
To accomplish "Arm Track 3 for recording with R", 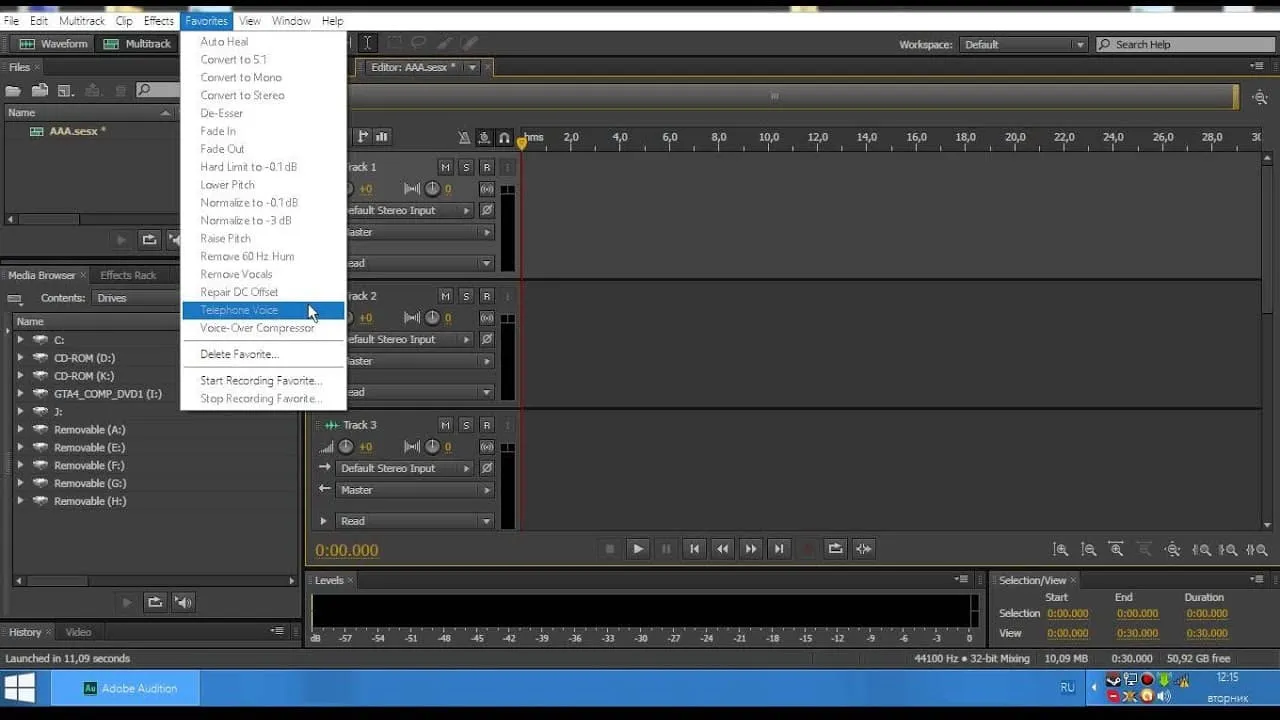I will pyautogui.click(x=487, y=425).
